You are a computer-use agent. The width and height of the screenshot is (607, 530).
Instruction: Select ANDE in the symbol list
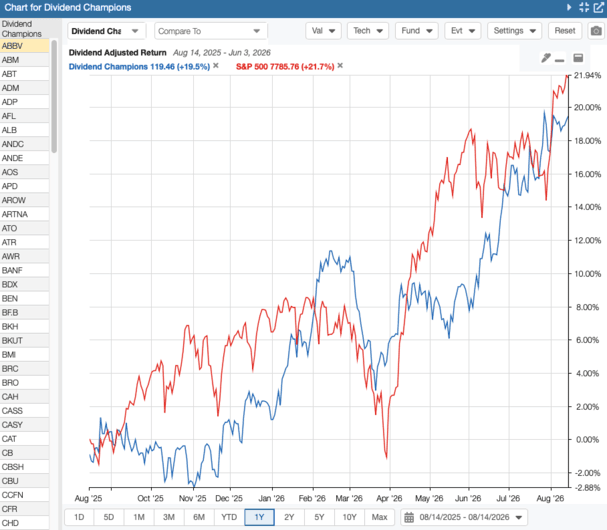24,158
